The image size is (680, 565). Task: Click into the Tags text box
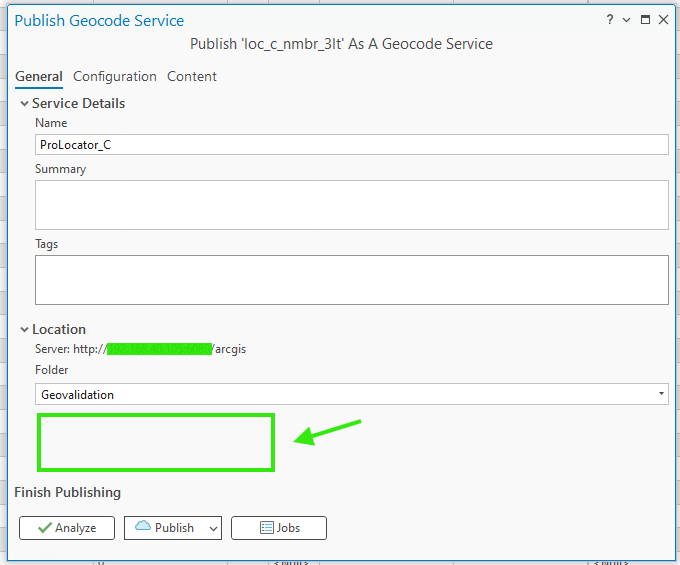[x=351, y=280]
